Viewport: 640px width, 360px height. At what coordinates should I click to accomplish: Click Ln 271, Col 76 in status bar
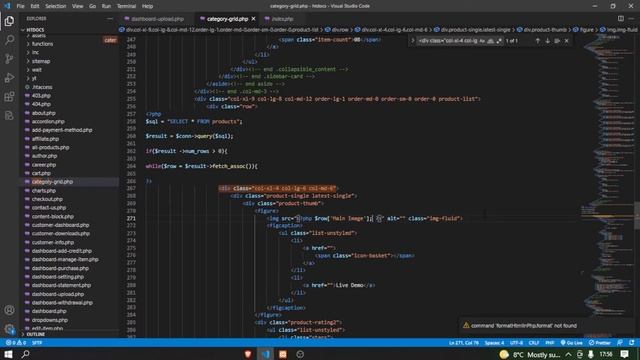[464, 343]
